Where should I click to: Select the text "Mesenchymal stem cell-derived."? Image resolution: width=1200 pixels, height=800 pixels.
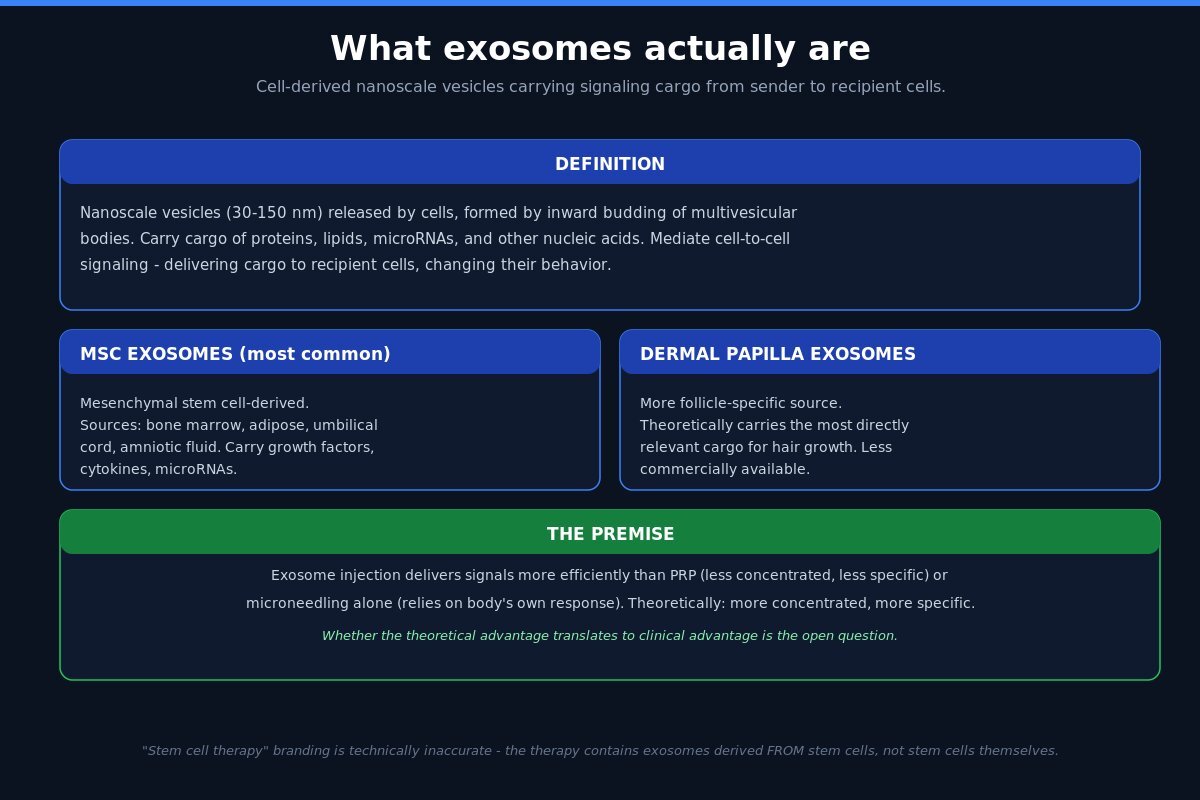coord(194,403)
